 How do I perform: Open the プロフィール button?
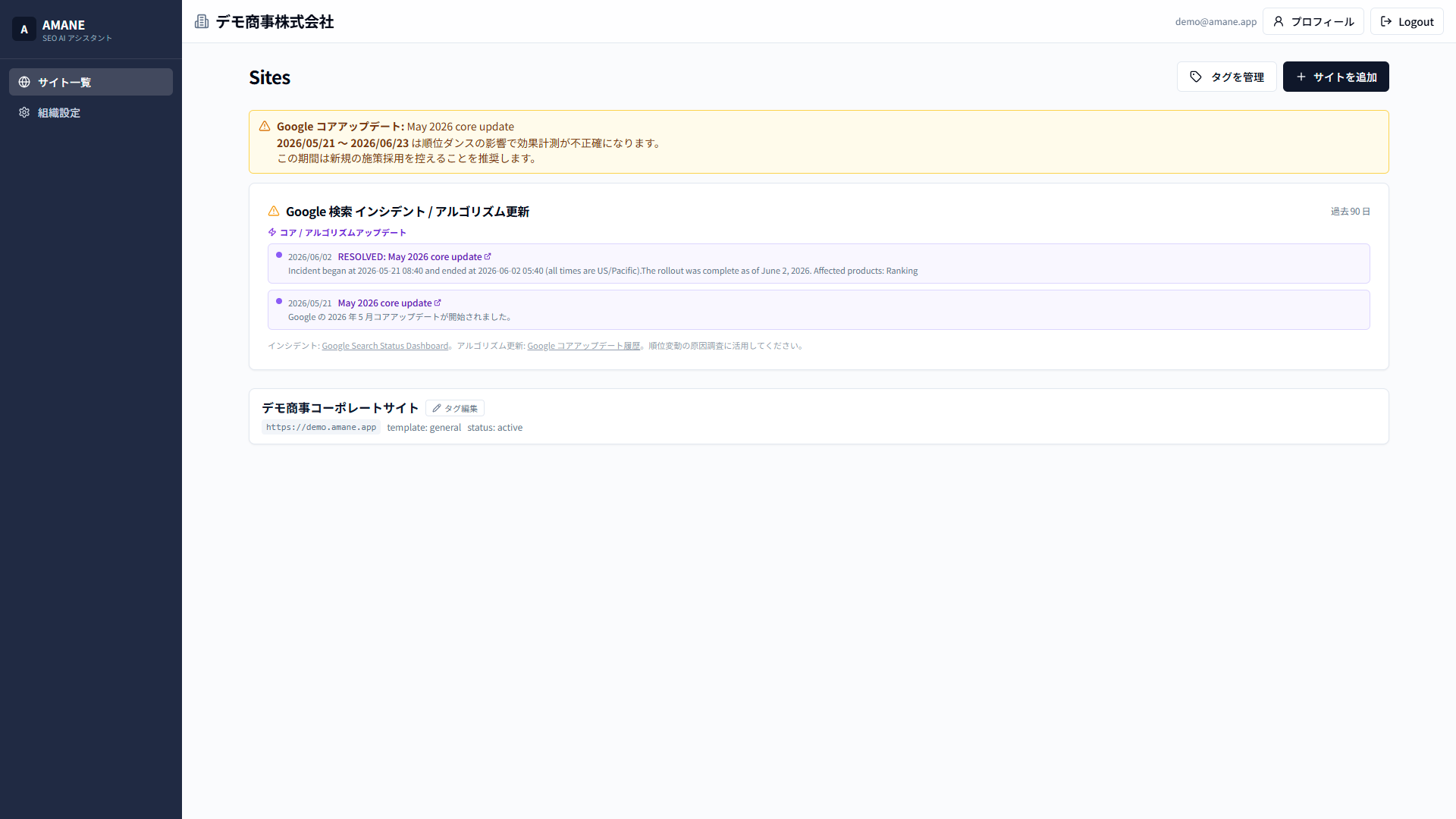coord(1313,21)
